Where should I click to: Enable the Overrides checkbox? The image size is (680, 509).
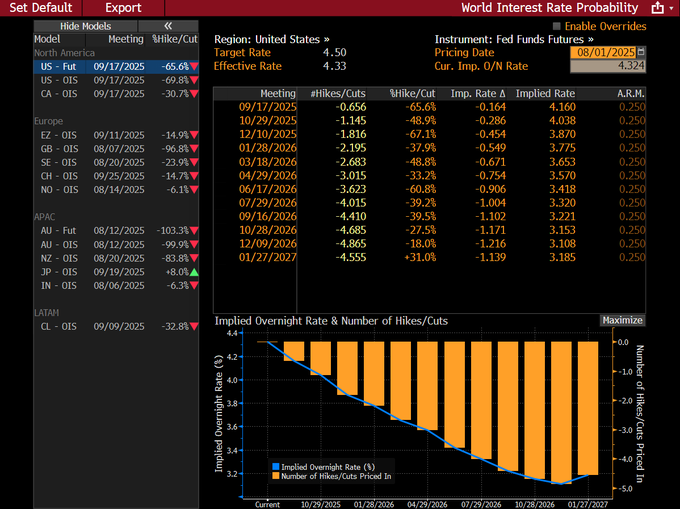coord(557,24)
